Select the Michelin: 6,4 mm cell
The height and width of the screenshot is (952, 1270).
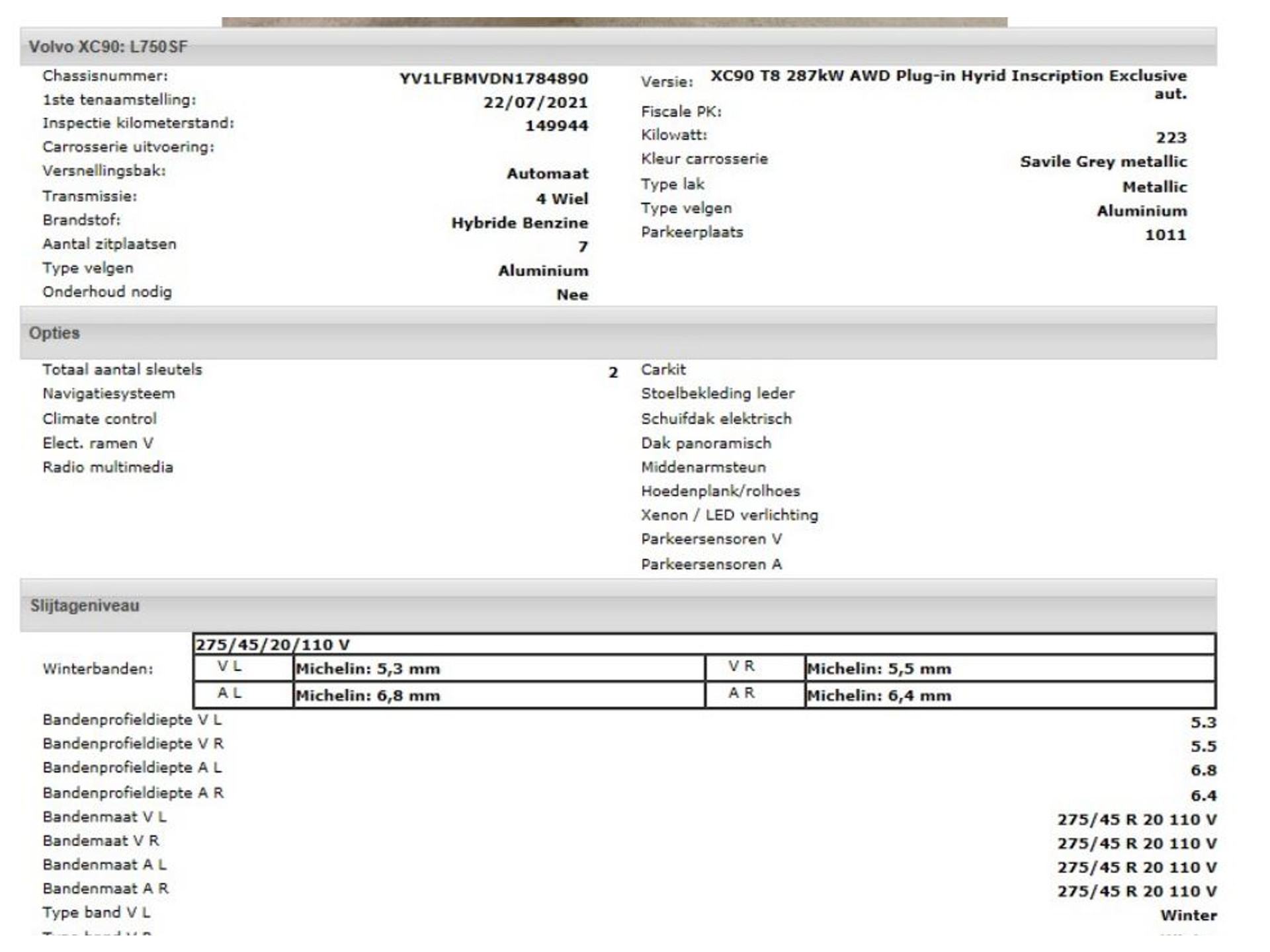(1011, 695)
